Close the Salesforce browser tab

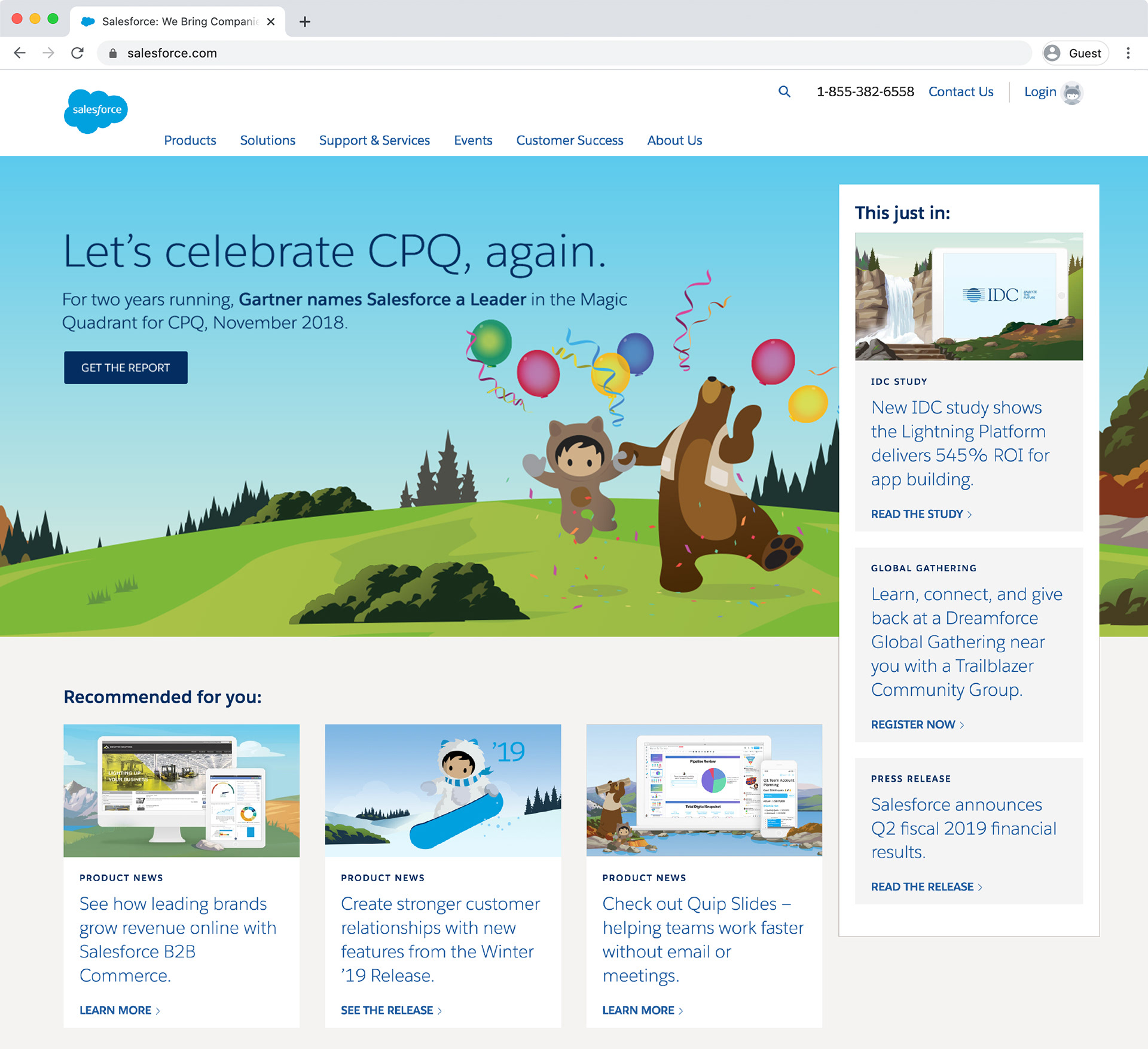271,22
